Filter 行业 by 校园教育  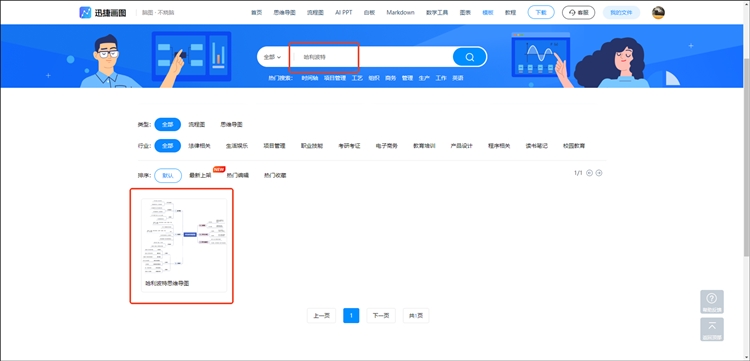click(x=574, y=146)
